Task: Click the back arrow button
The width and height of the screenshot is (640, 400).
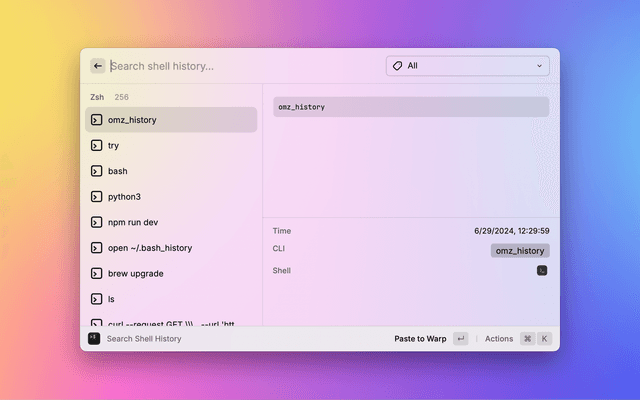Action: (x=98, y=66)
